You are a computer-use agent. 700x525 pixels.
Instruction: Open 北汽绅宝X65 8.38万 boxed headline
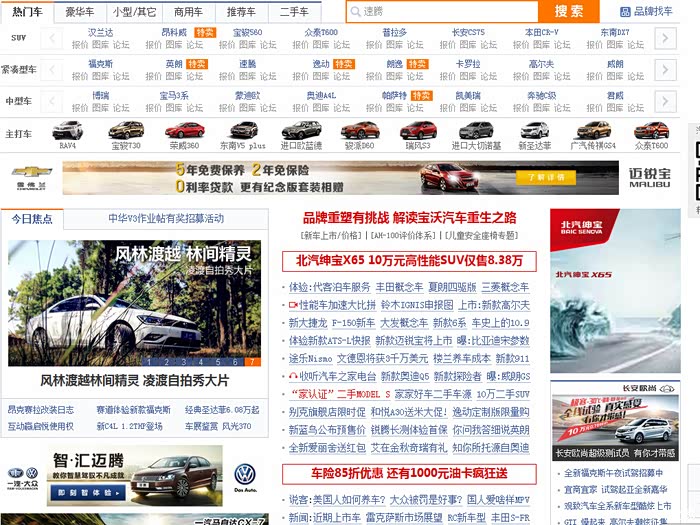point(409,261)
